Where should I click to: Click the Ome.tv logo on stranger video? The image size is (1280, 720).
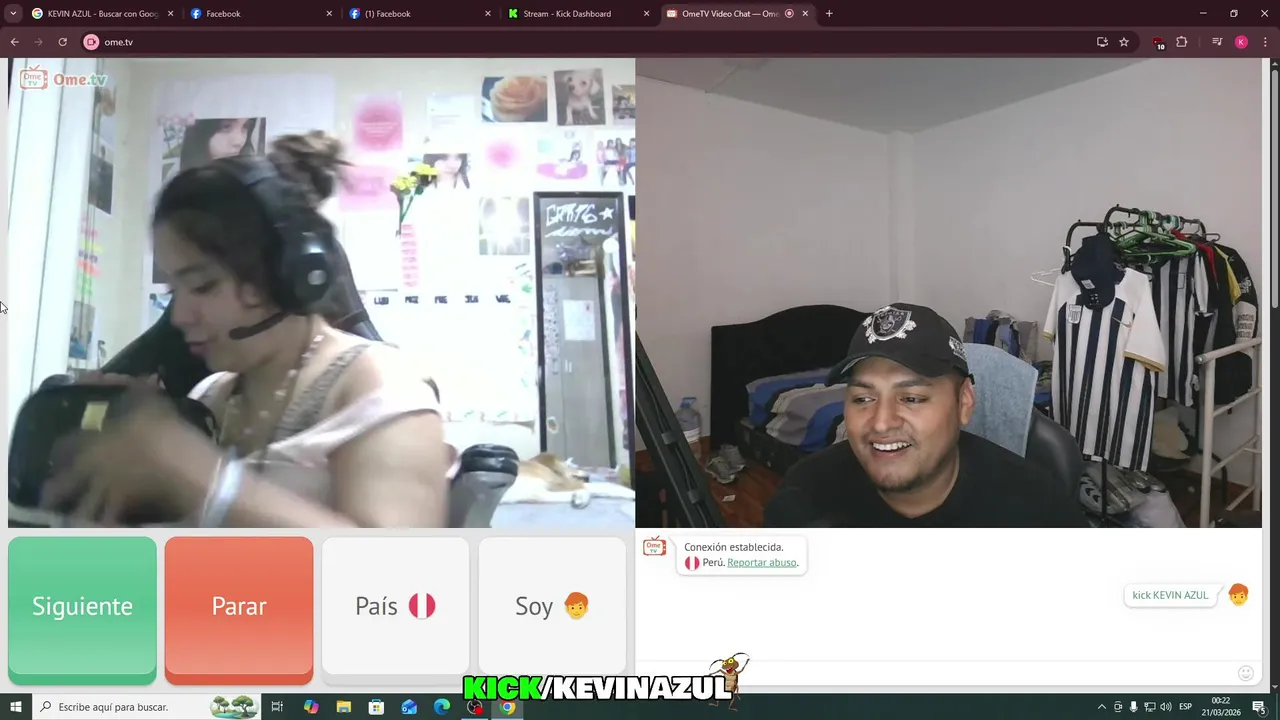coord(63,79)
